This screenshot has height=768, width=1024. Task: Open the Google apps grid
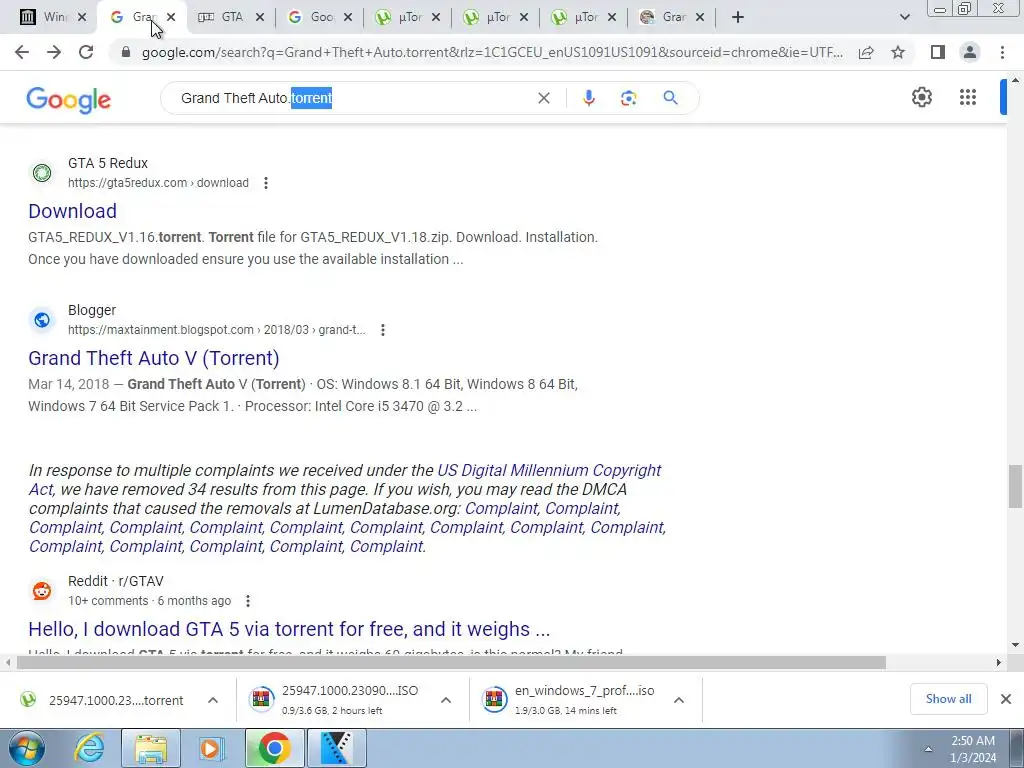[x=968, y=97]
